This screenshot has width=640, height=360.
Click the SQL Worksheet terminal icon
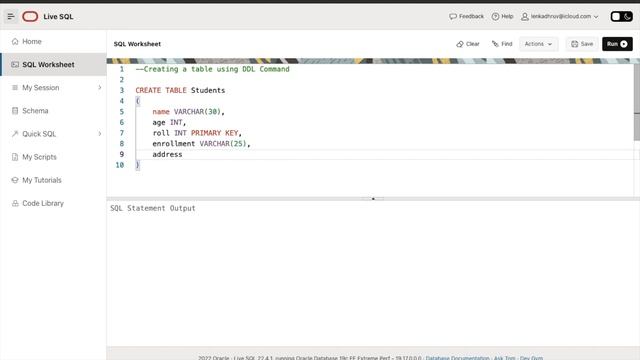tap(15, 64)
